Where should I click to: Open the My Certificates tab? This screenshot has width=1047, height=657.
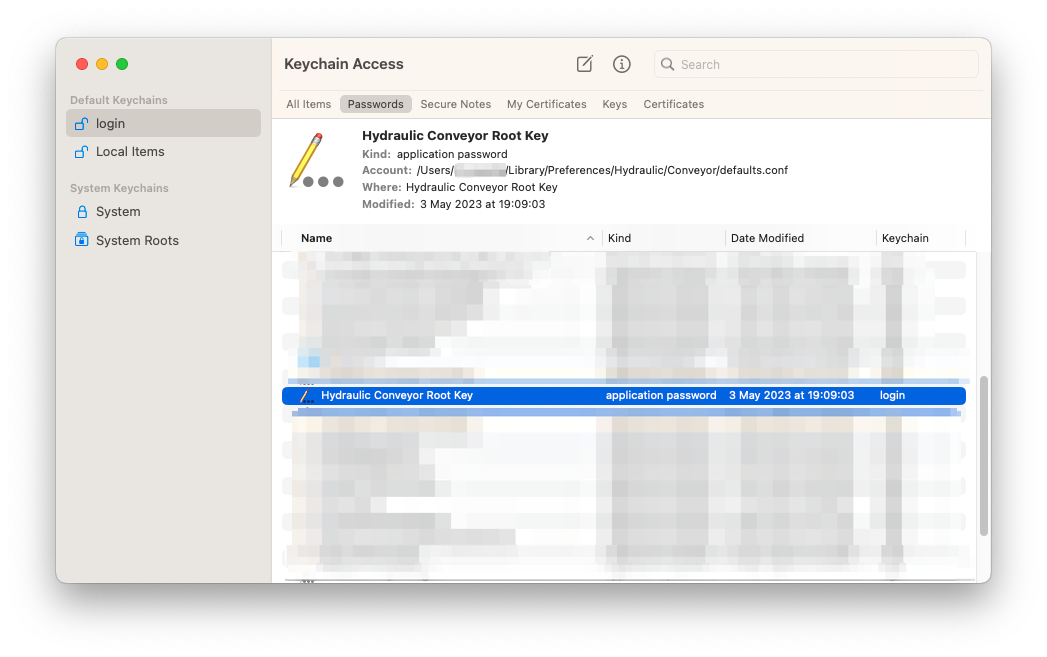[546, 104]
